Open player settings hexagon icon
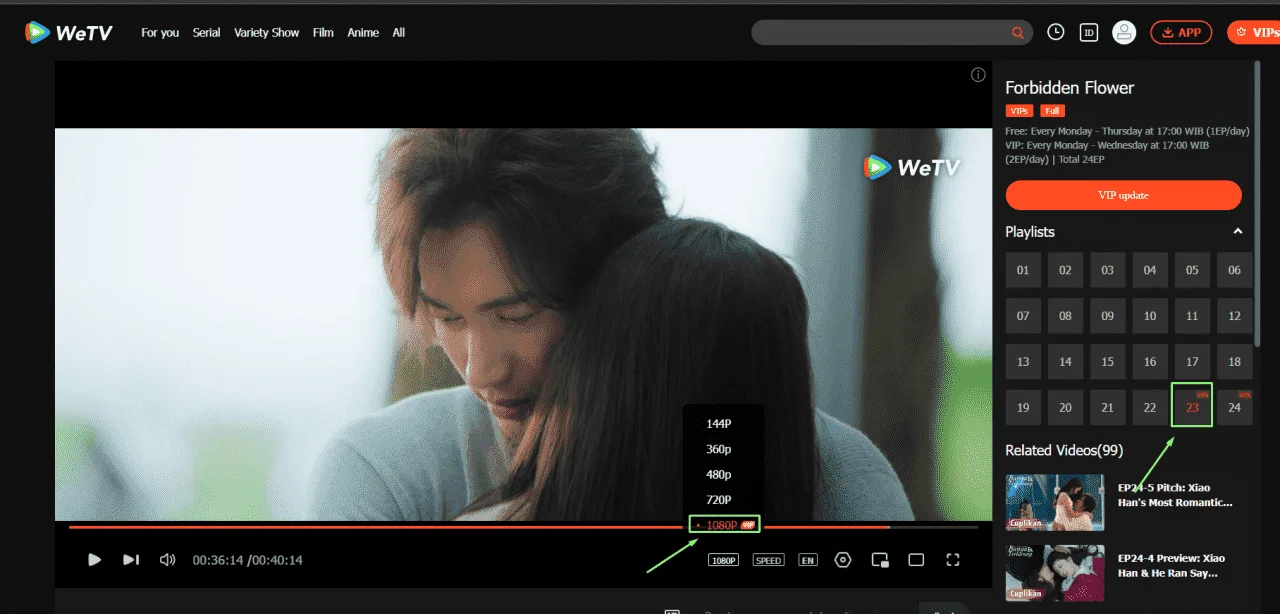This screenshot has width=1280, height=614. (843, 560)
